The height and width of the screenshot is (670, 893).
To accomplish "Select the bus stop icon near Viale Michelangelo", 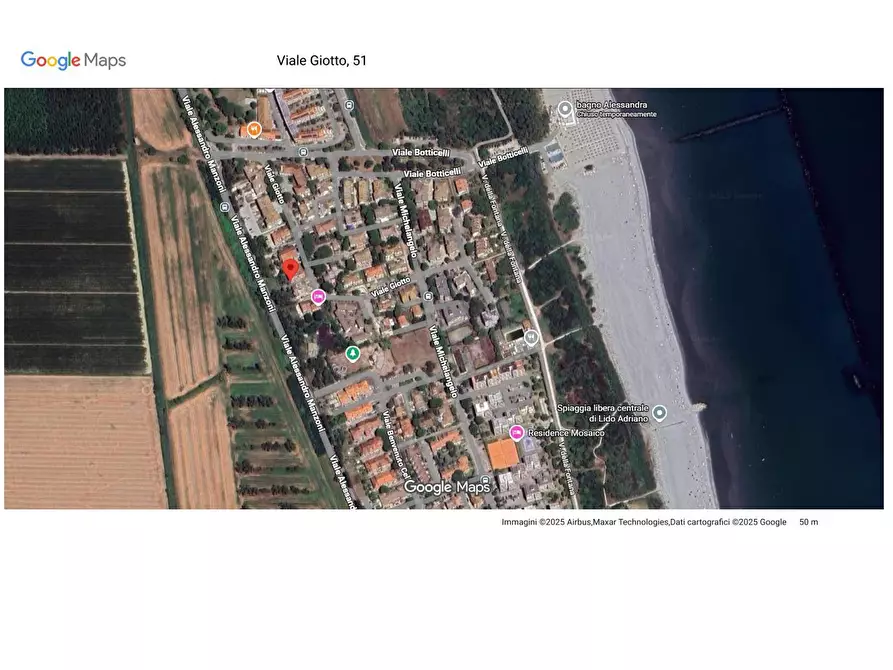I will tap(428, 295).
